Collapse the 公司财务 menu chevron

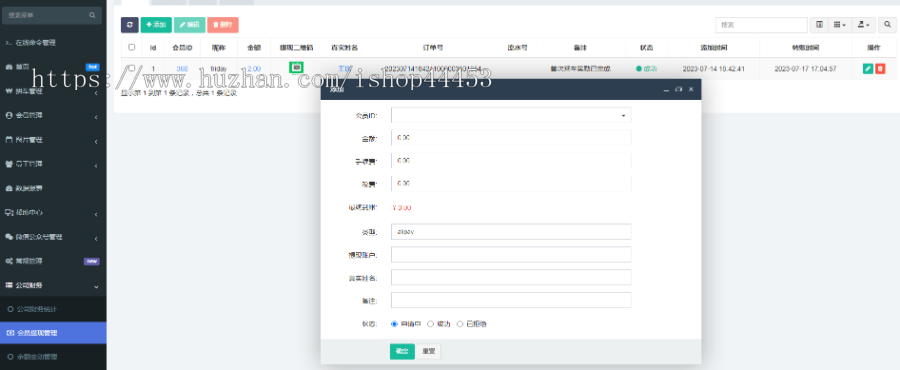96,286
